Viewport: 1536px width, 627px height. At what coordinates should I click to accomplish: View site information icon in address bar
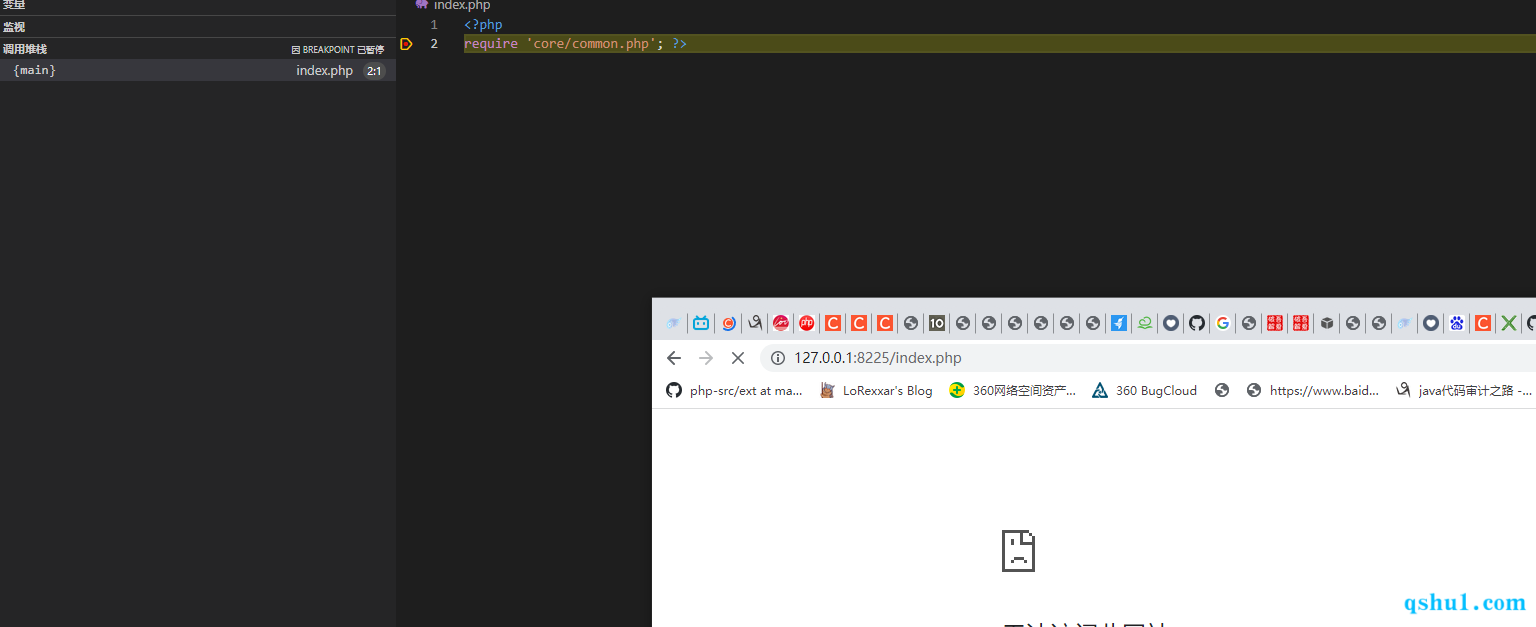[778, 358]
